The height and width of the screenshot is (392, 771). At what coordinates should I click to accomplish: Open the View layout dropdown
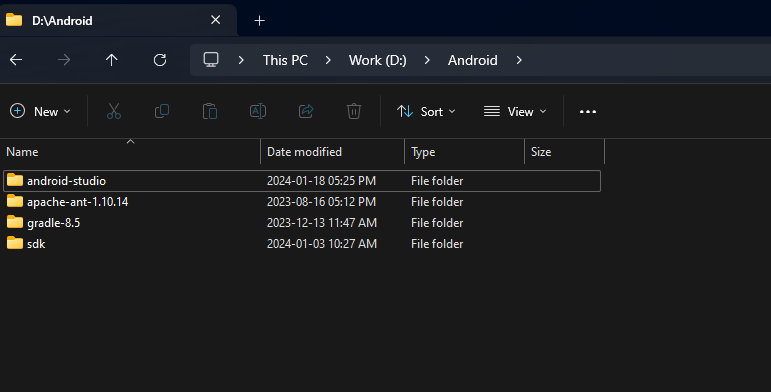click(x=515, y=112)
